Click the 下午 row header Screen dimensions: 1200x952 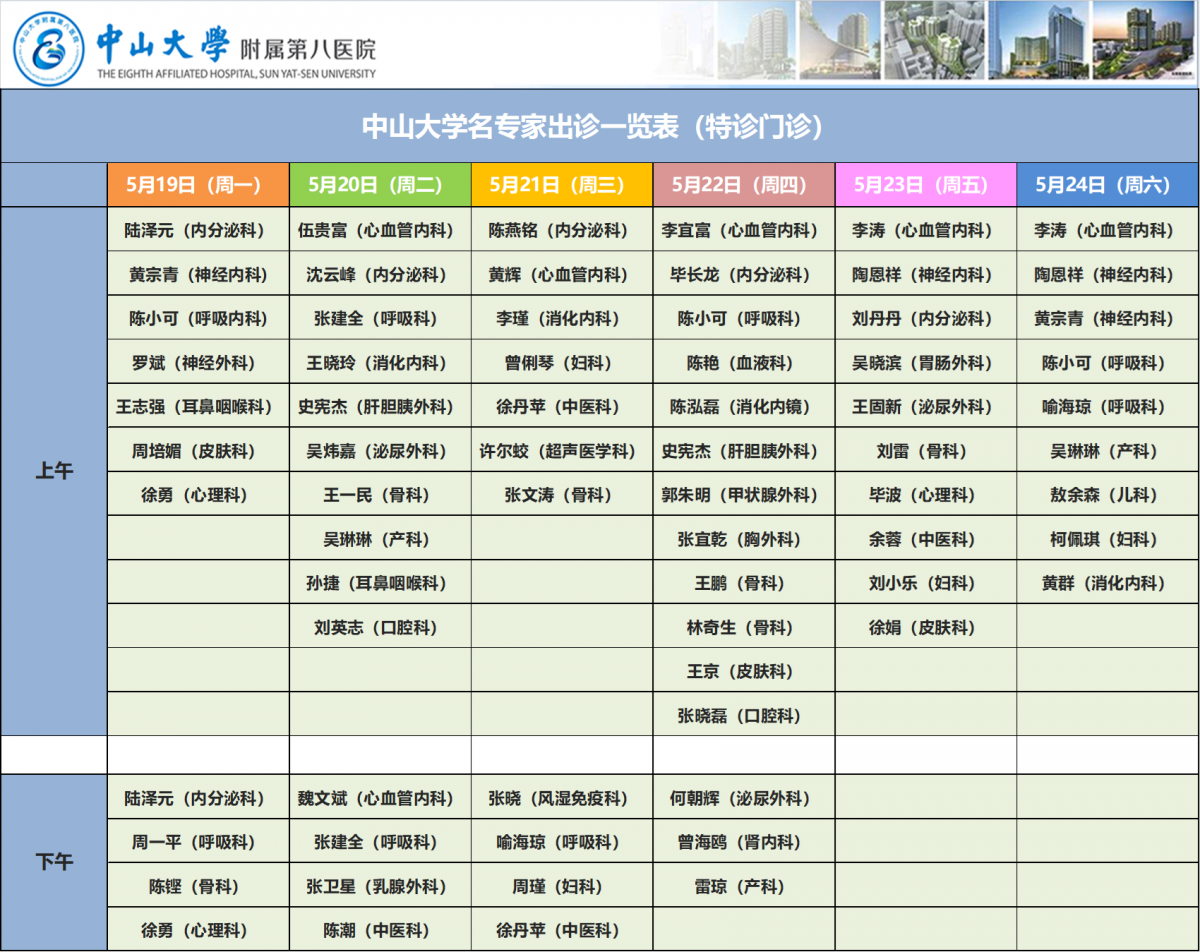(x=54, y=862)
